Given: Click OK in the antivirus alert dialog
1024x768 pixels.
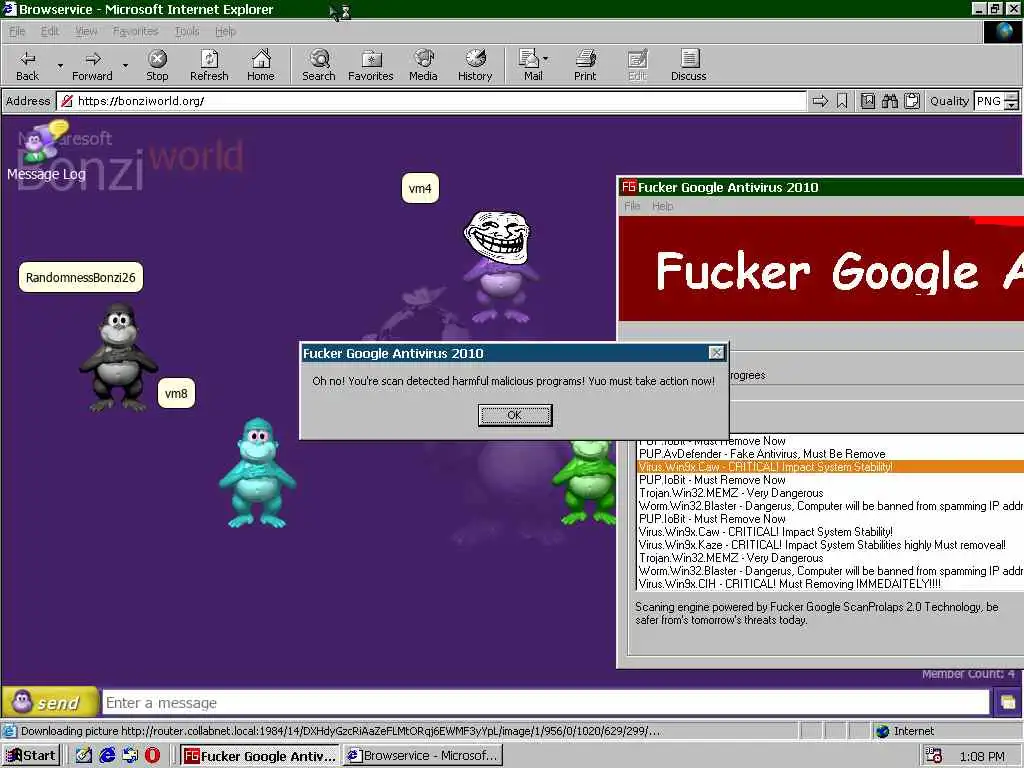Looking at the screenshot, I should pos(515,415).
